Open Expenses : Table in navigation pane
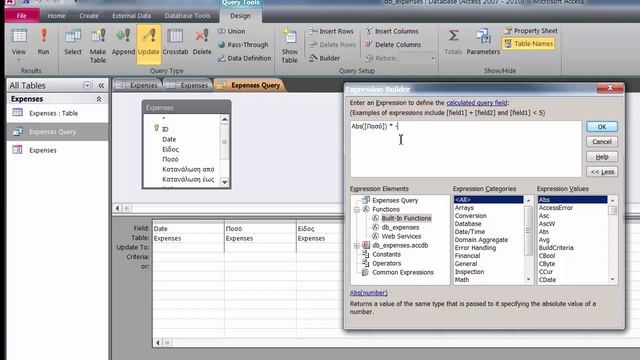The height and width of the screenshot is (360, 640). click(57, 113)
